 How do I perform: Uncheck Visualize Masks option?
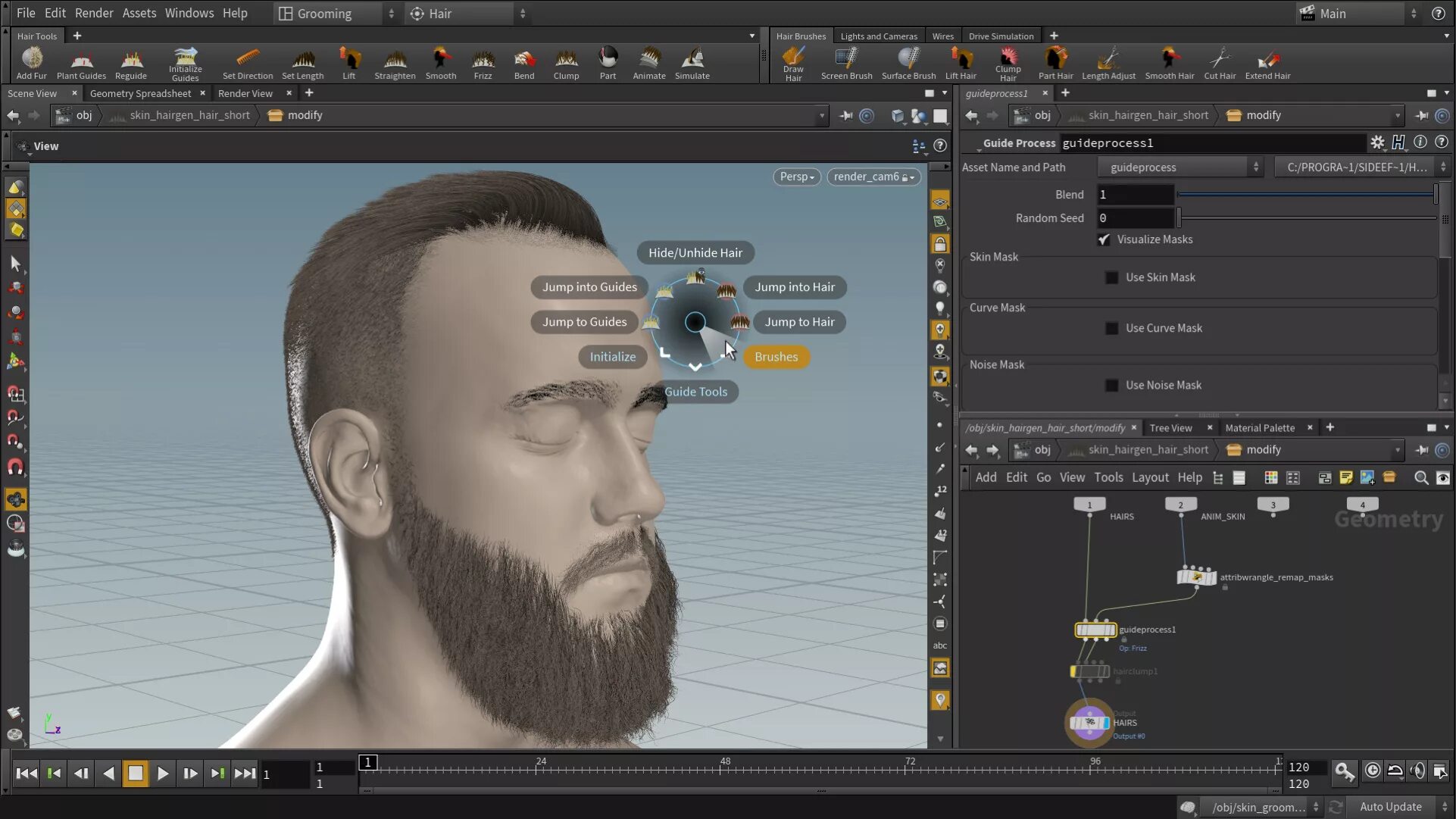coord(1104,239)
